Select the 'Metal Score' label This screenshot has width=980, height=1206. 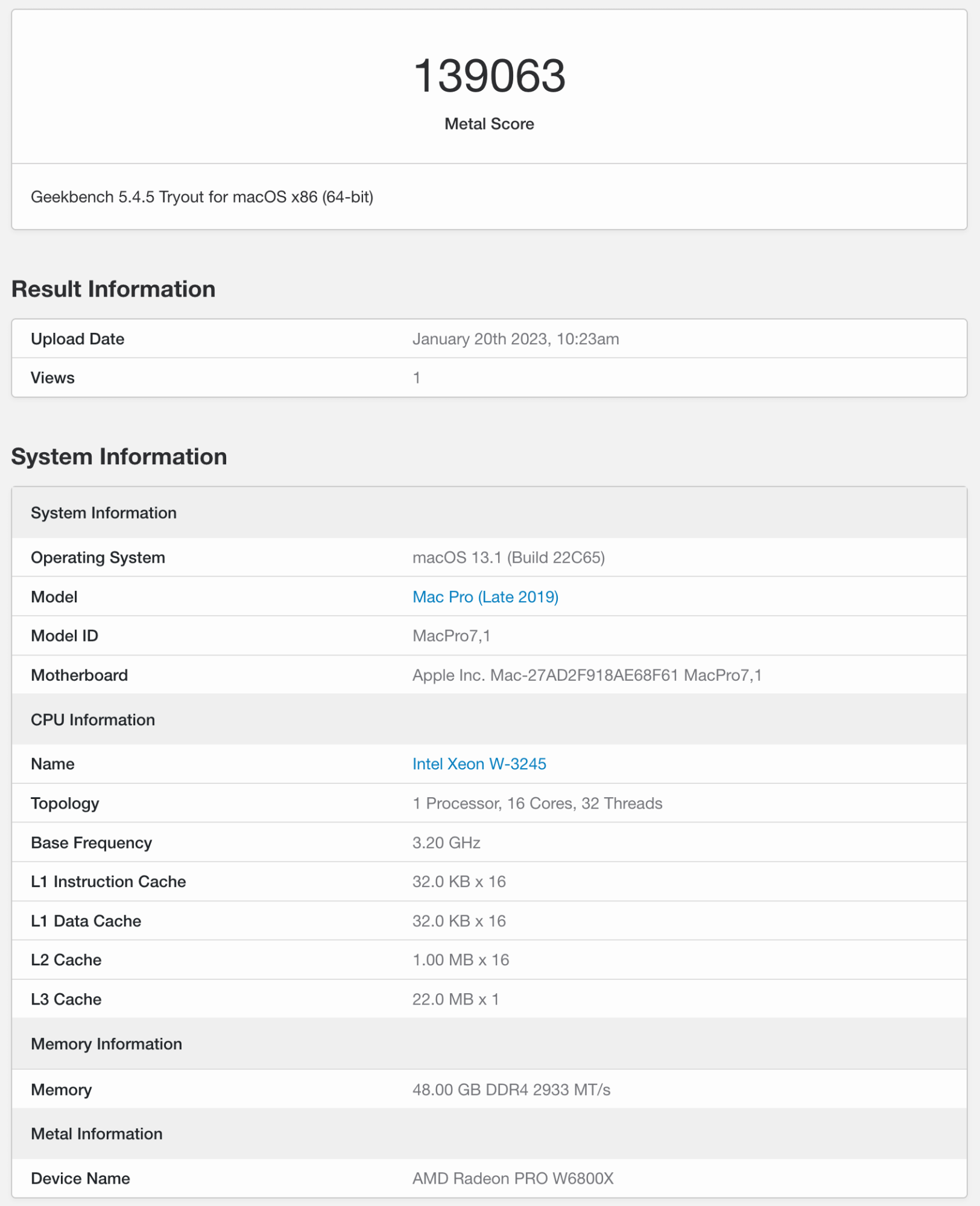click(x=490, y=124)
